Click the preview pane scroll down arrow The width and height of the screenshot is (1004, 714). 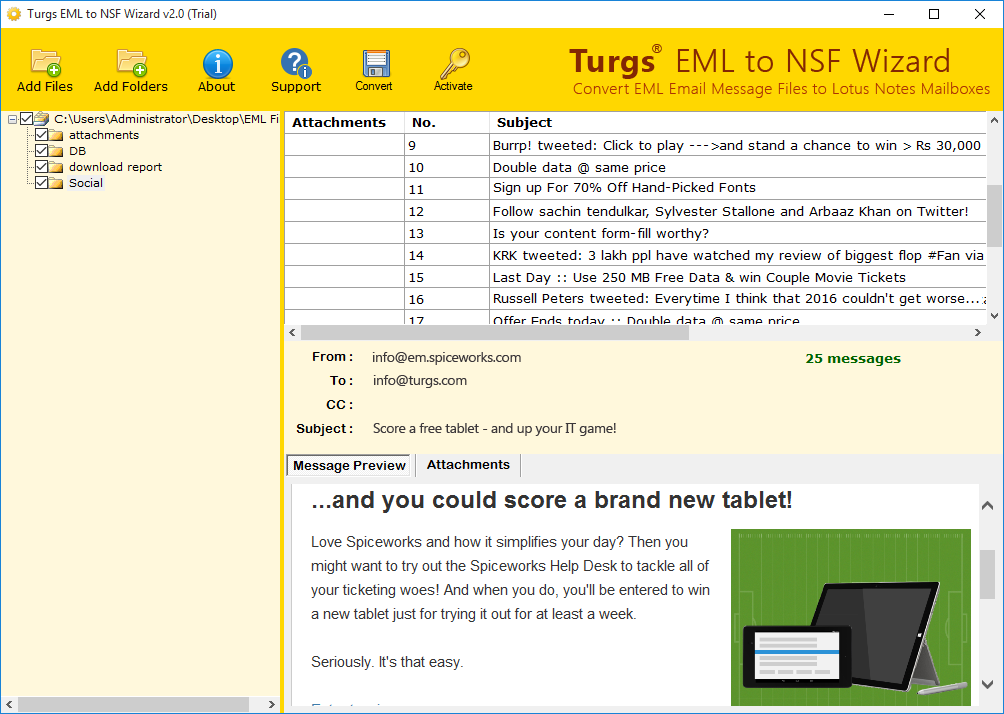[x=987, y=685]
